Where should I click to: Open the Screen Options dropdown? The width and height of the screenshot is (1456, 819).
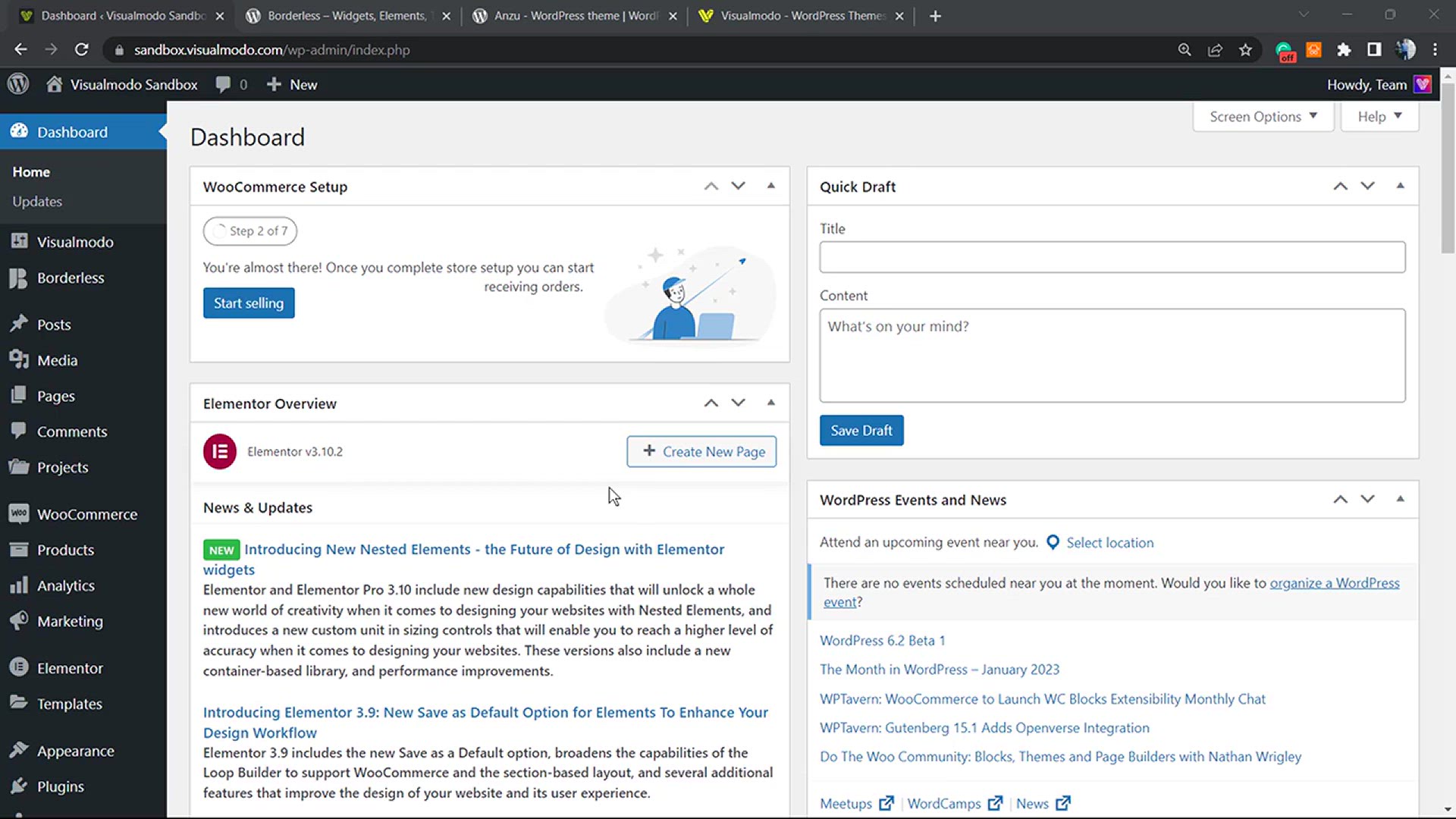[x=1263, y=116]
